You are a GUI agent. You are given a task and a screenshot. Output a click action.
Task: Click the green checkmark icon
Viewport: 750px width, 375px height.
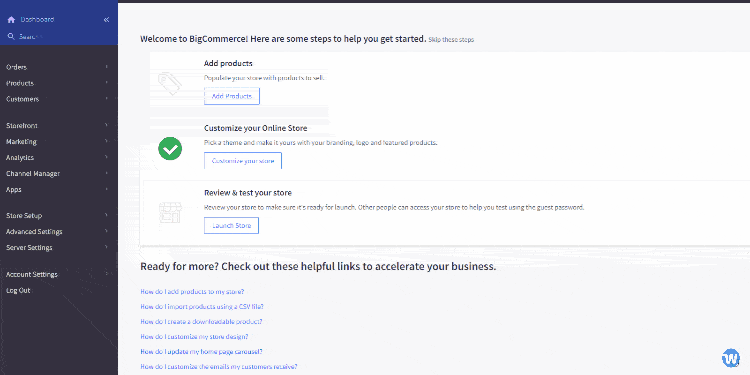pos(170,148)
